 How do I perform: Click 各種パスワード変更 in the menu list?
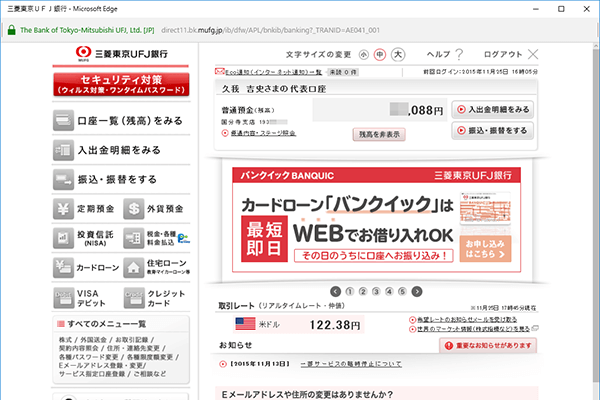(x=88, y=357)
